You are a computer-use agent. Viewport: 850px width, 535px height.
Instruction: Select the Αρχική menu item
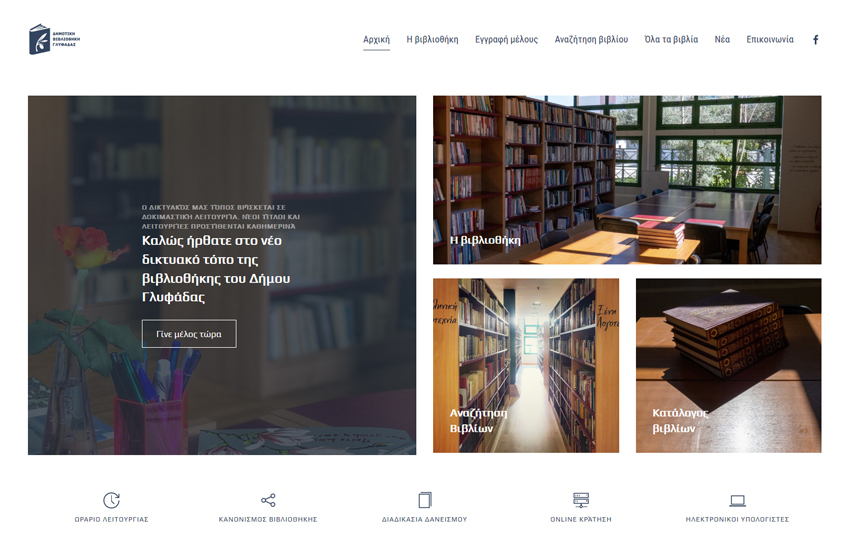pyautogui.click(x=376, y=40)
